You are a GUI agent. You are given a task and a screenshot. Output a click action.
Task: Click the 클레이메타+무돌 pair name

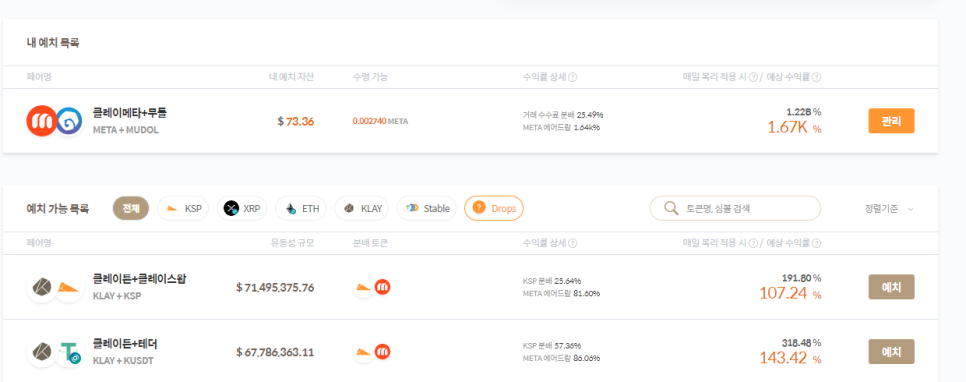pos(129,113)
